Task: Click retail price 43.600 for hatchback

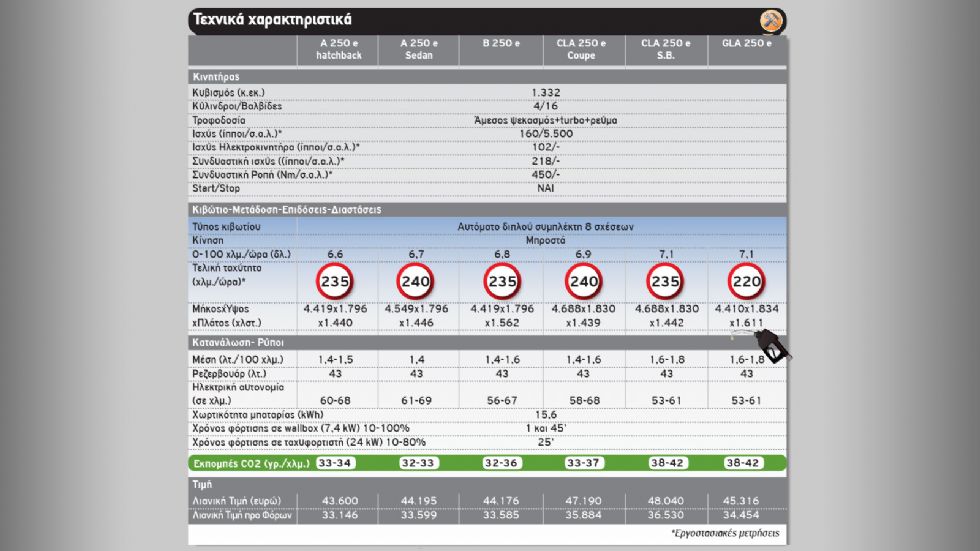Action: tap(340, 501)
